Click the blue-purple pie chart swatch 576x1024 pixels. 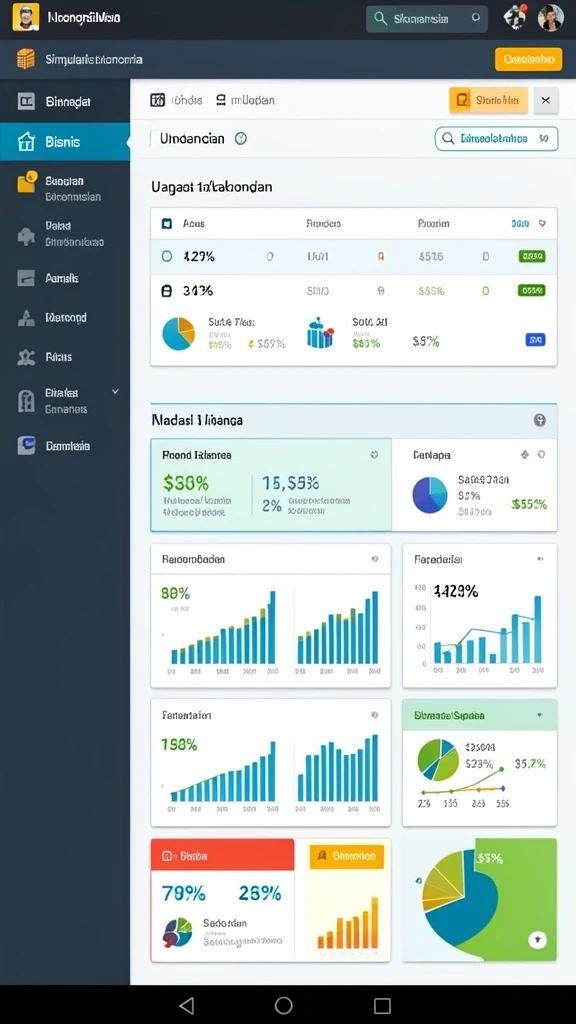point(430,494)
